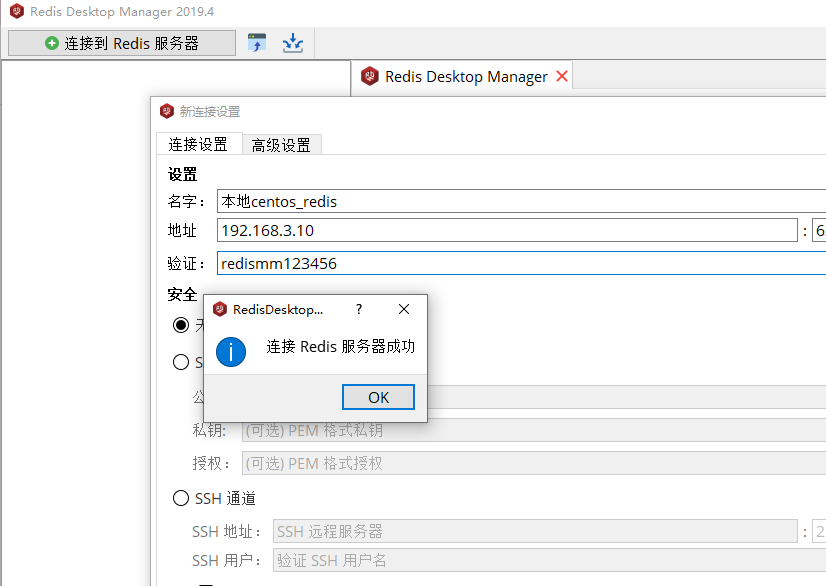This screenshot has width=826, height=586.
Task: Click the Redis port number field
Action: (819, 230)
